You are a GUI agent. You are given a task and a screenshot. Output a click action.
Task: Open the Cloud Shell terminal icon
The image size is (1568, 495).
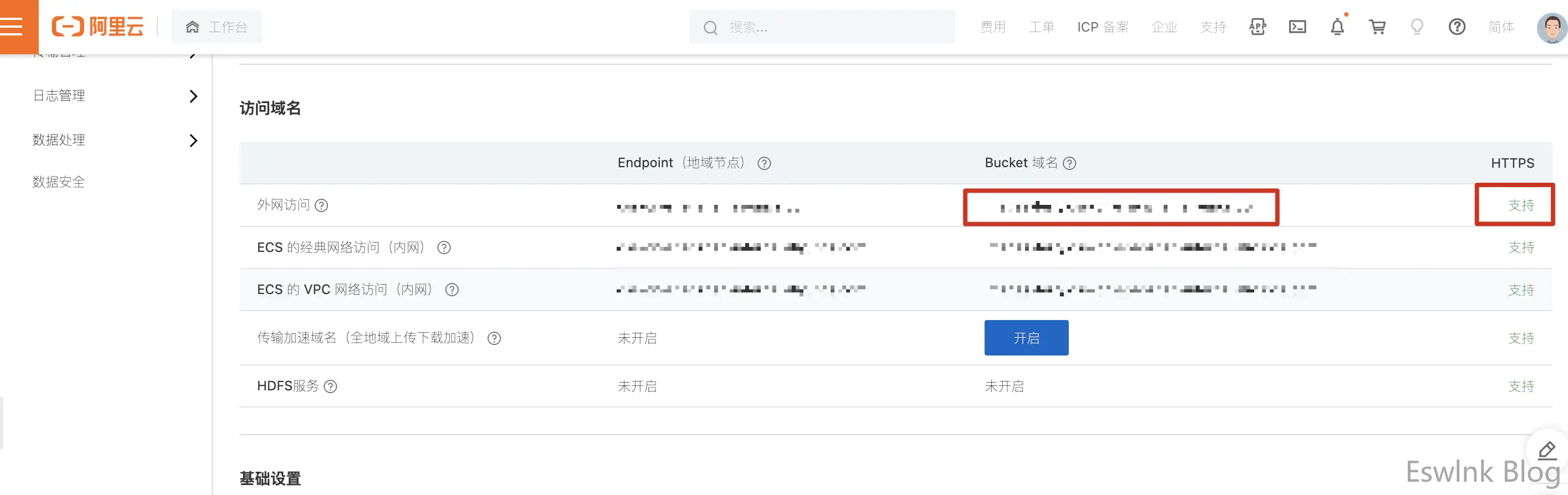tap(1297, 27)
